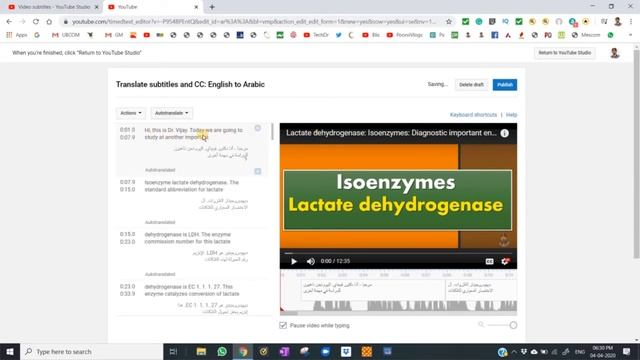Open the Actions dropdown
The width and height of the screenshot is (640, 360).
131,113
